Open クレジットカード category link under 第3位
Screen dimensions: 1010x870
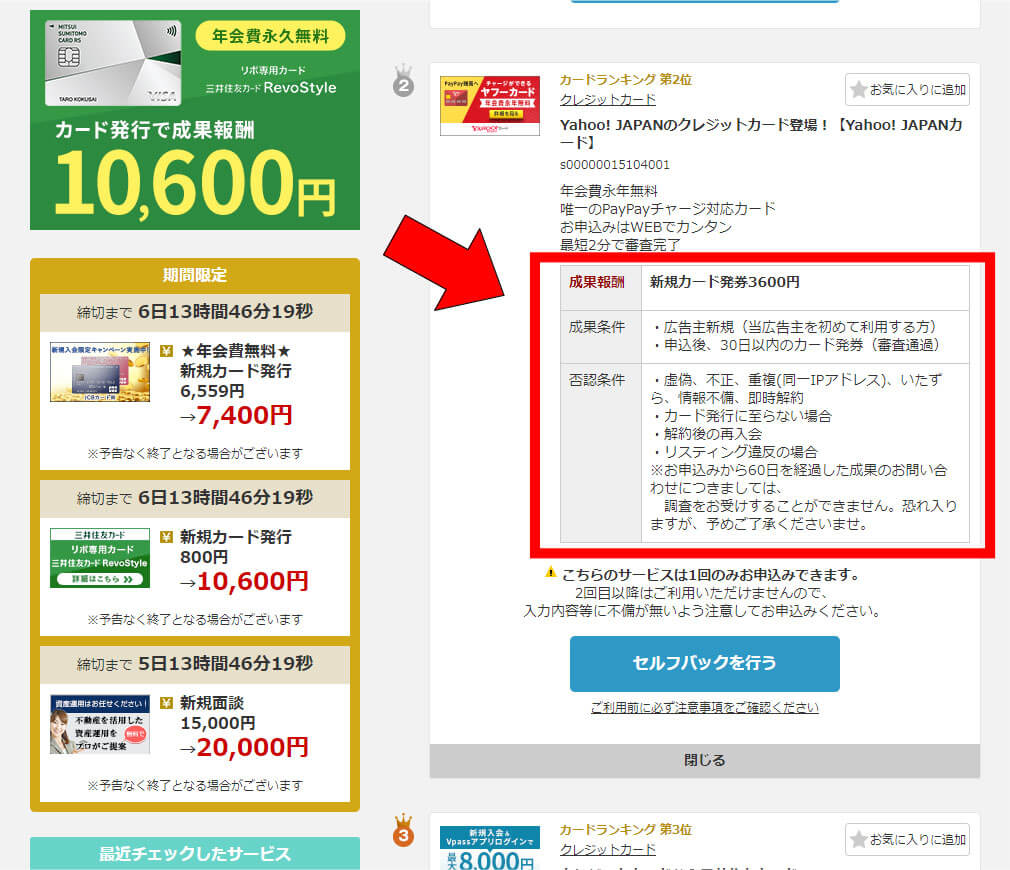[607, 849]
